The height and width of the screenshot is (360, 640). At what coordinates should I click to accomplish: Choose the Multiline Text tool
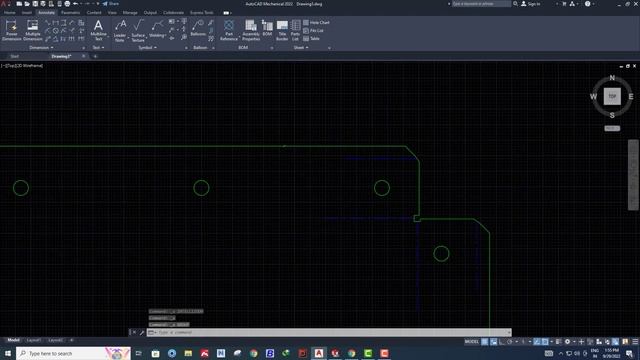(x=98, y=30)
